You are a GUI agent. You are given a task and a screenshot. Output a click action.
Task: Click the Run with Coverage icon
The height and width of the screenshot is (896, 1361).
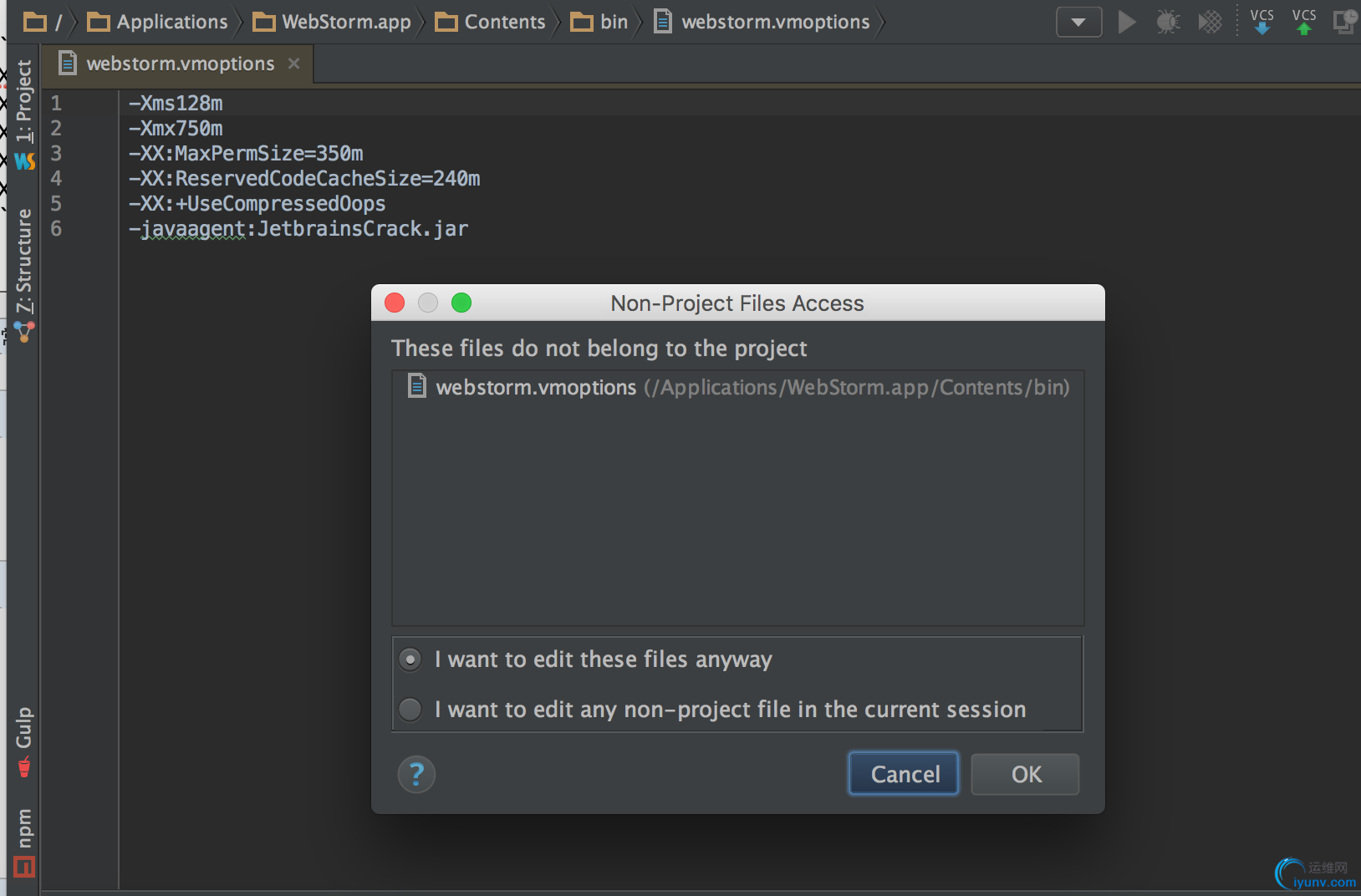tap(1210, 22)
